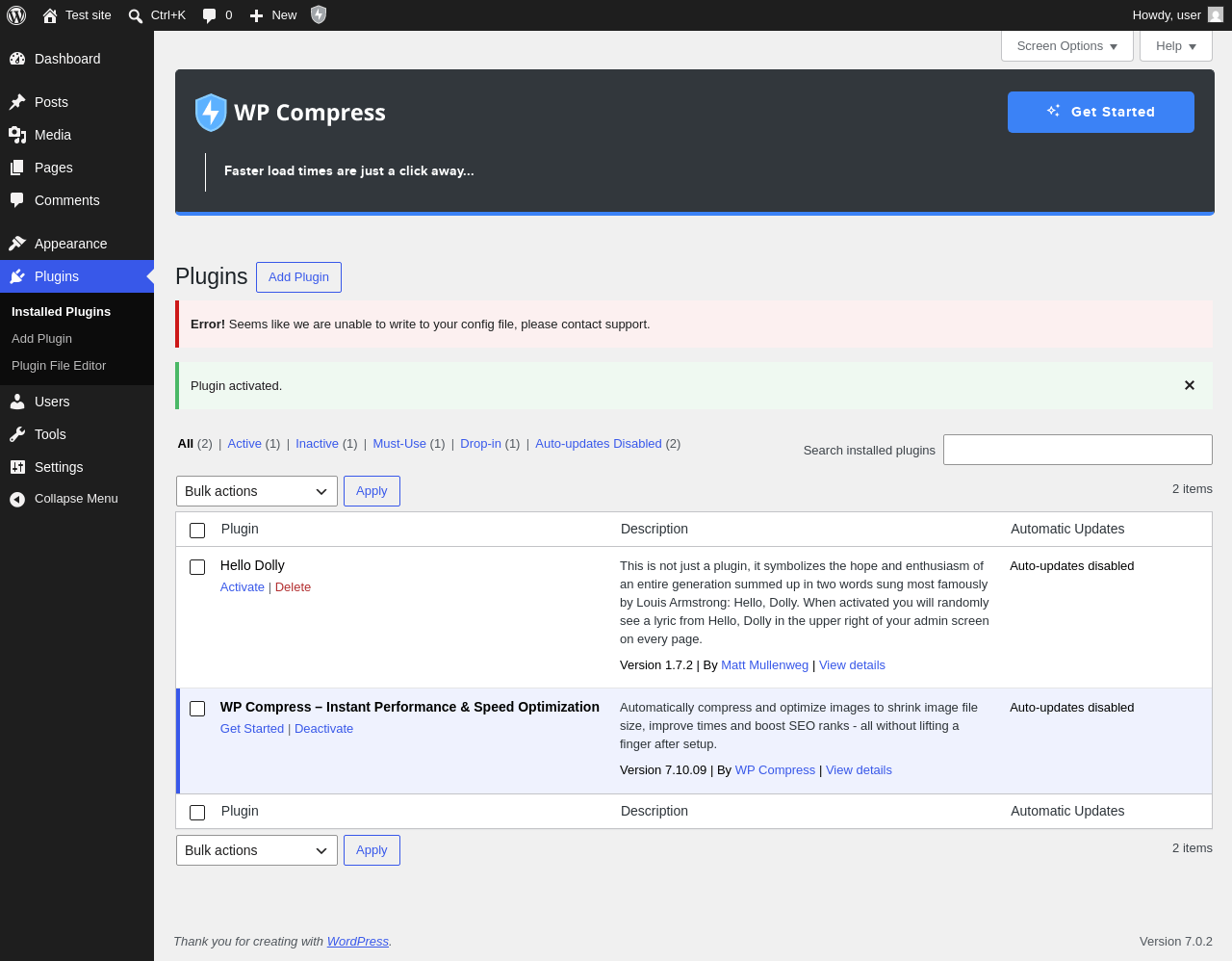The image size is (1232, 961).
Task: Click the WP Compress banner logo
Action: point(290,113)
